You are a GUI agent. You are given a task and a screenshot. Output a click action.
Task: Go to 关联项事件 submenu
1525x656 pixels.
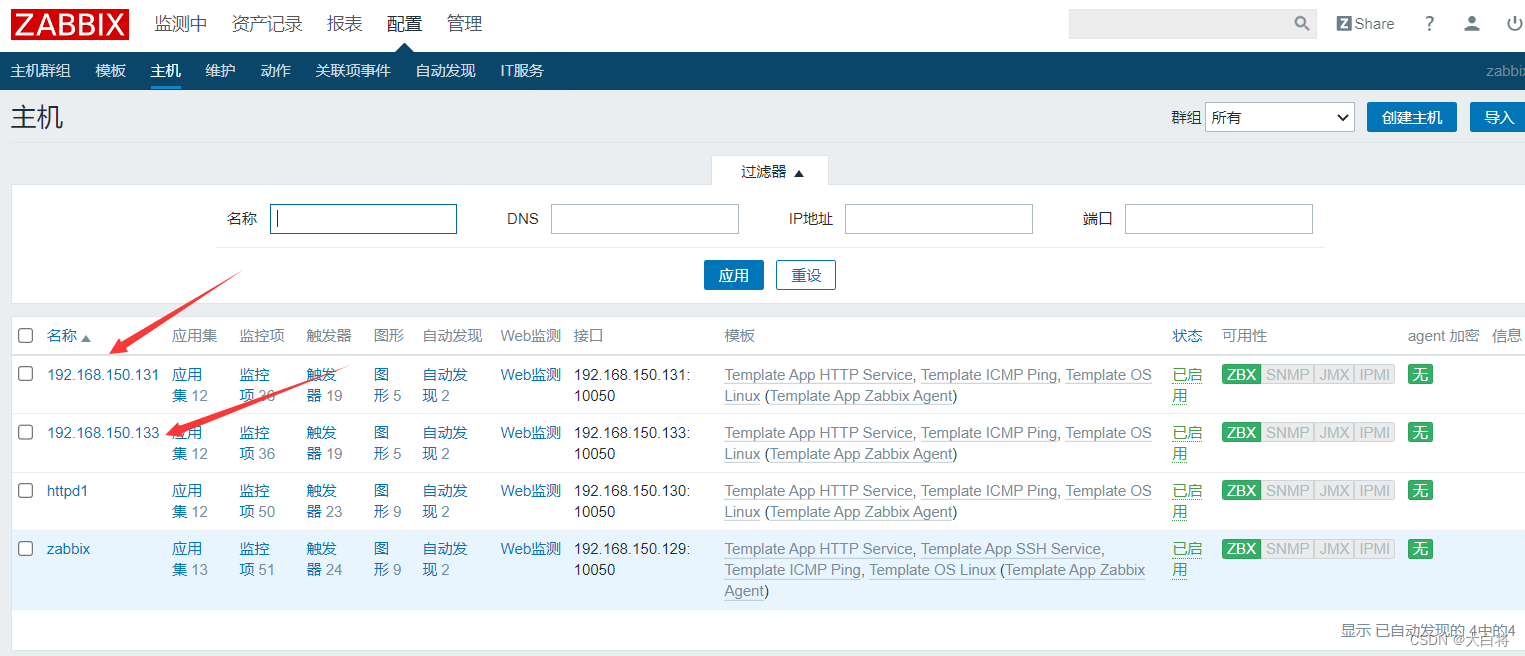[x=353, y=71]
